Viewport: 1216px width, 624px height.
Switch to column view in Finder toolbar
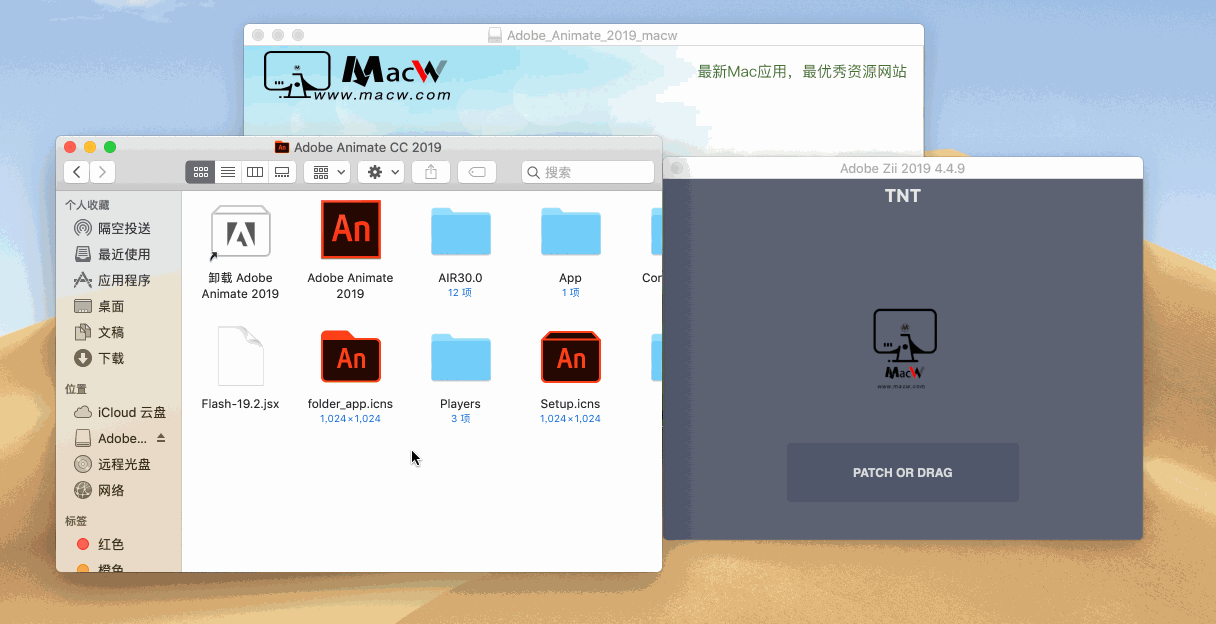tap(254, 171)
